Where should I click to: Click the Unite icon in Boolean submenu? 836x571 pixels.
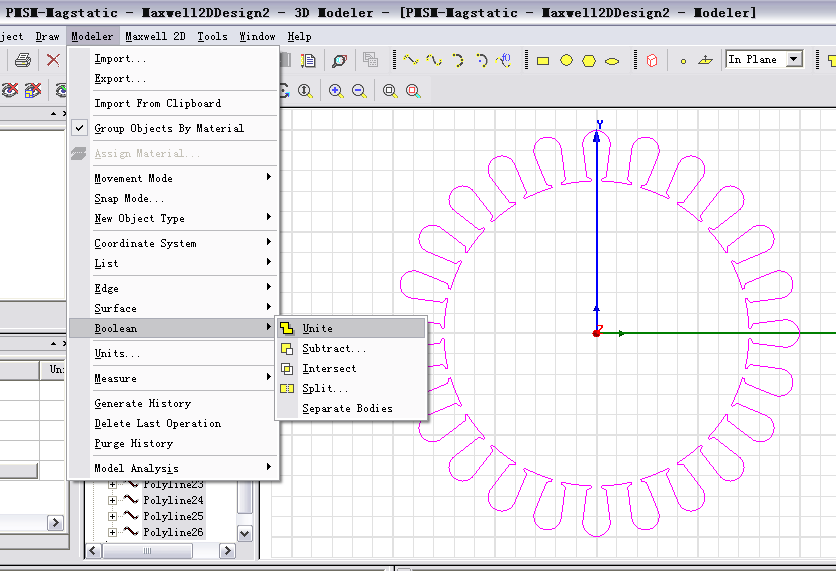[x=287, y=328]
